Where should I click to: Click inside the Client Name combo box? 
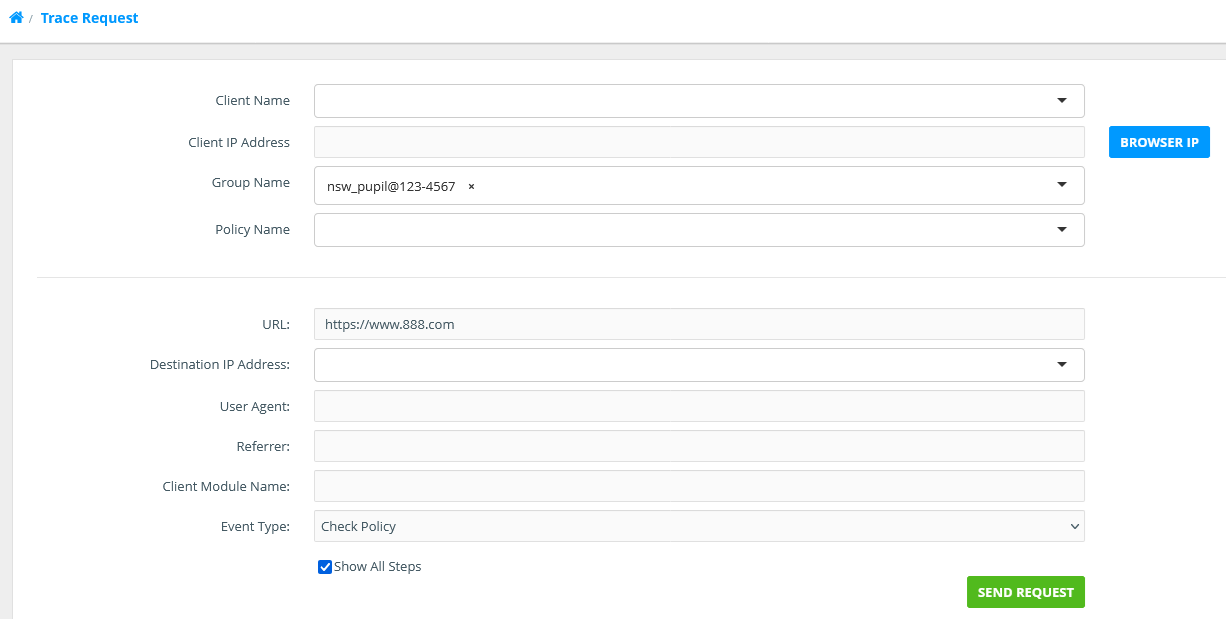(x=680, y=101)
